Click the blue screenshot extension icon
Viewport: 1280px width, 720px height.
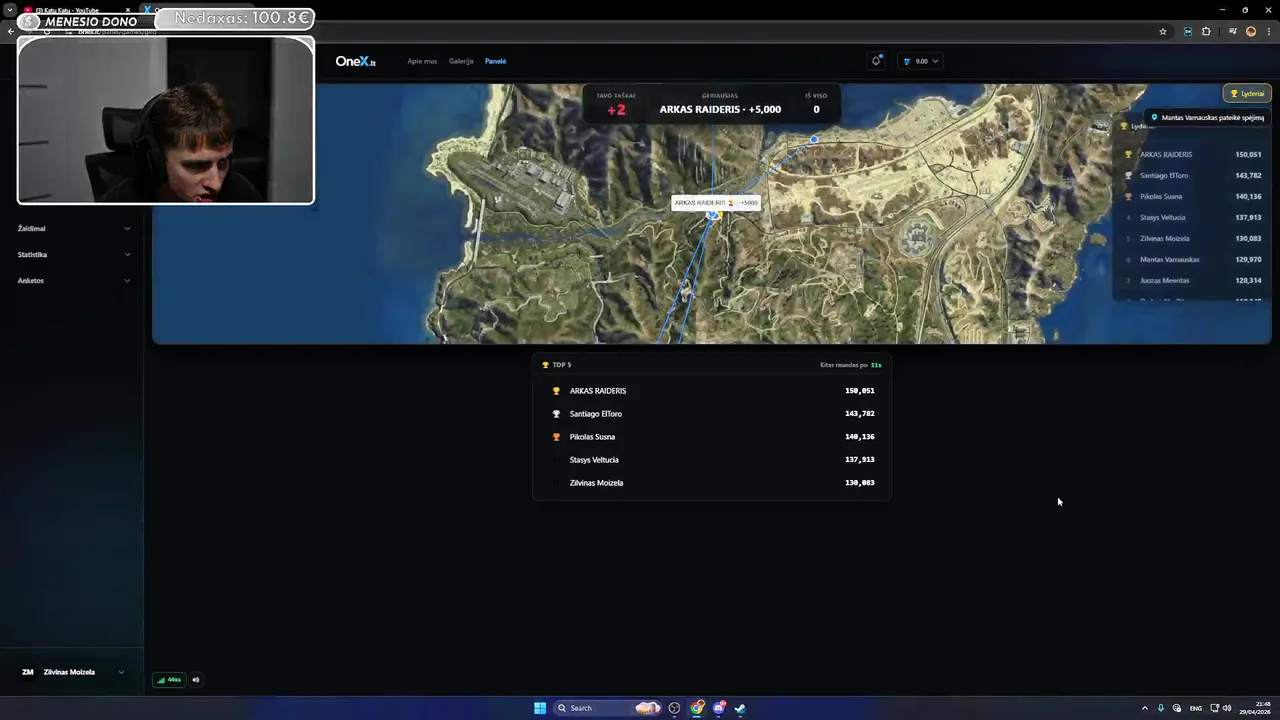[x=1187, y=31]
